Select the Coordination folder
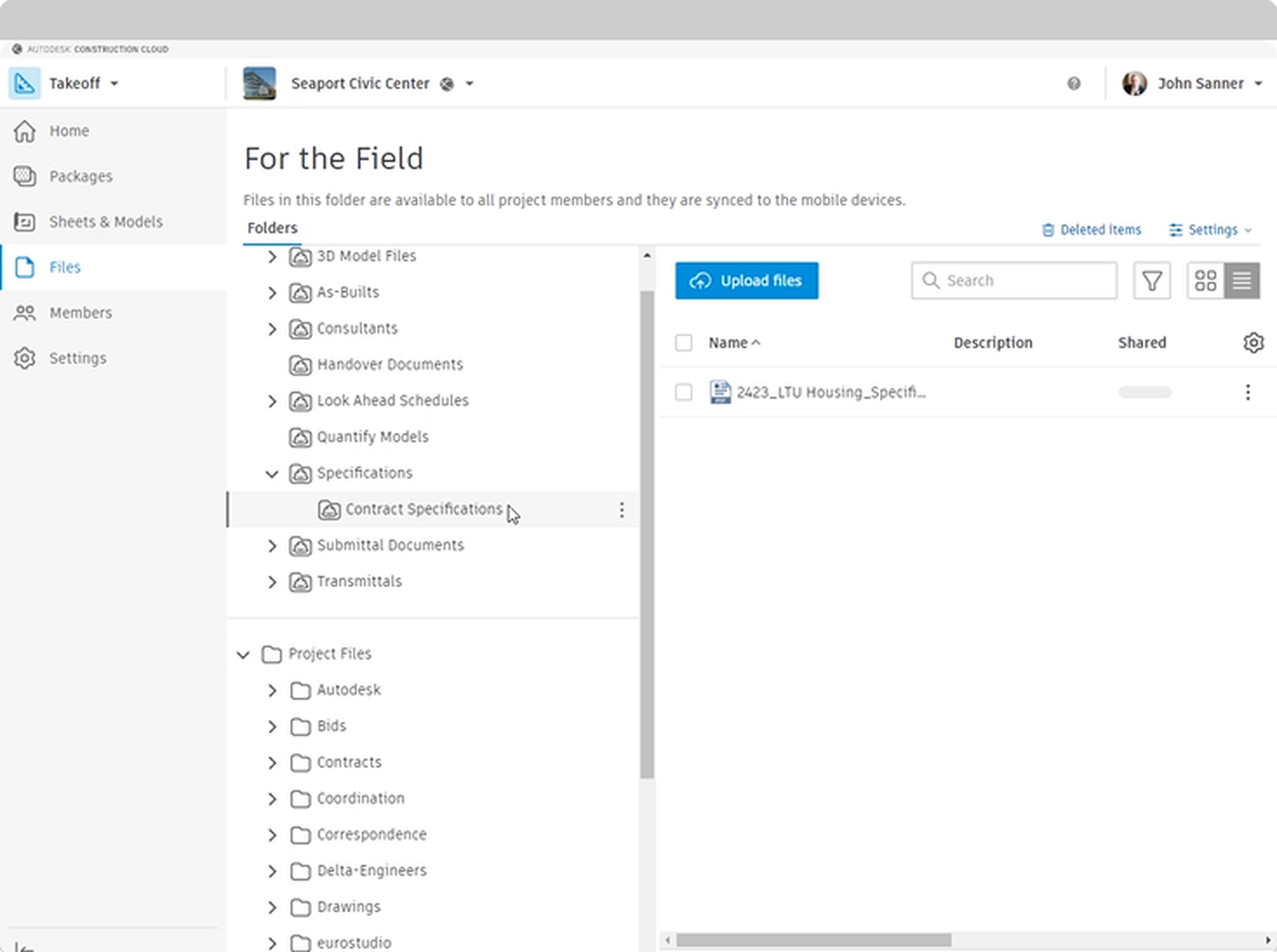This screenshot has width=1277, height=952. pyautogui.click(x=360, y=798)
